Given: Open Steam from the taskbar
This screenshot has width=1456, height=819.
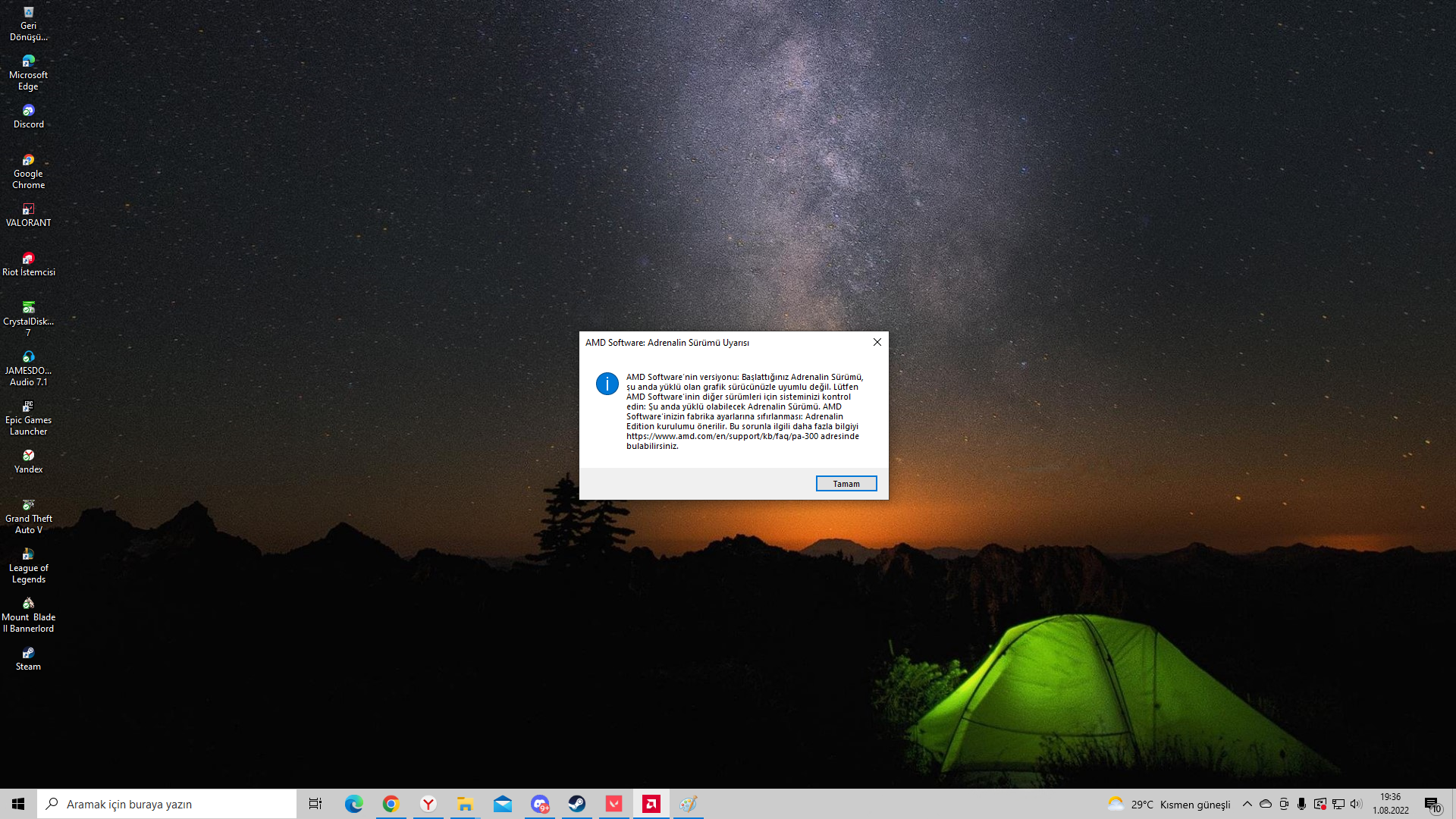Looking at the screenshot, I should click(576, 804).
